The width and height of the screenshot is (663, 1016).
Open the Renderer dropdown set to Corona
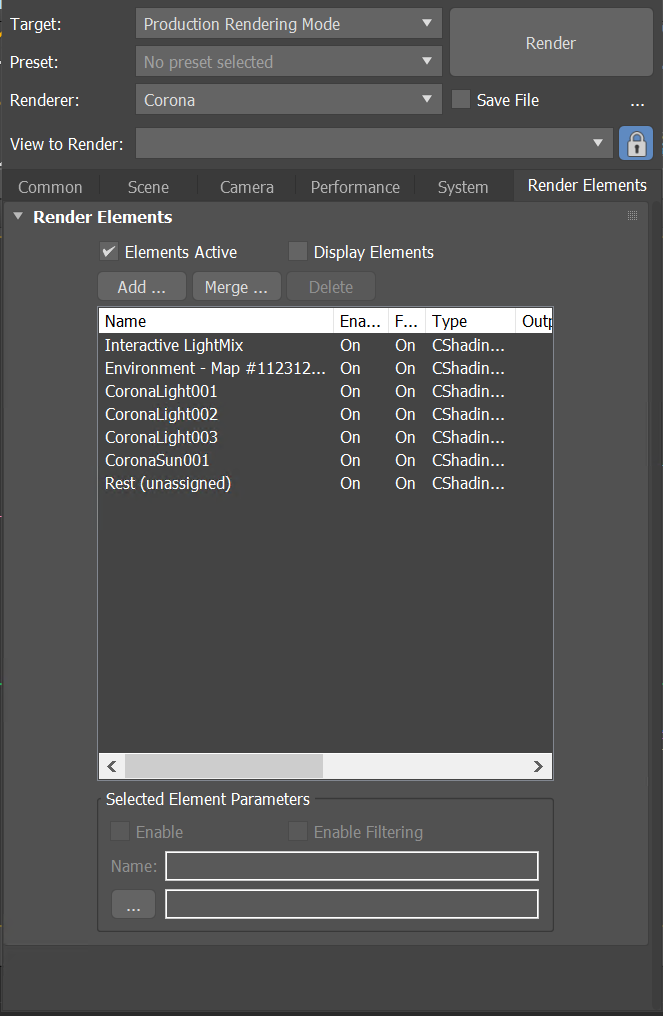click(288, 100)
